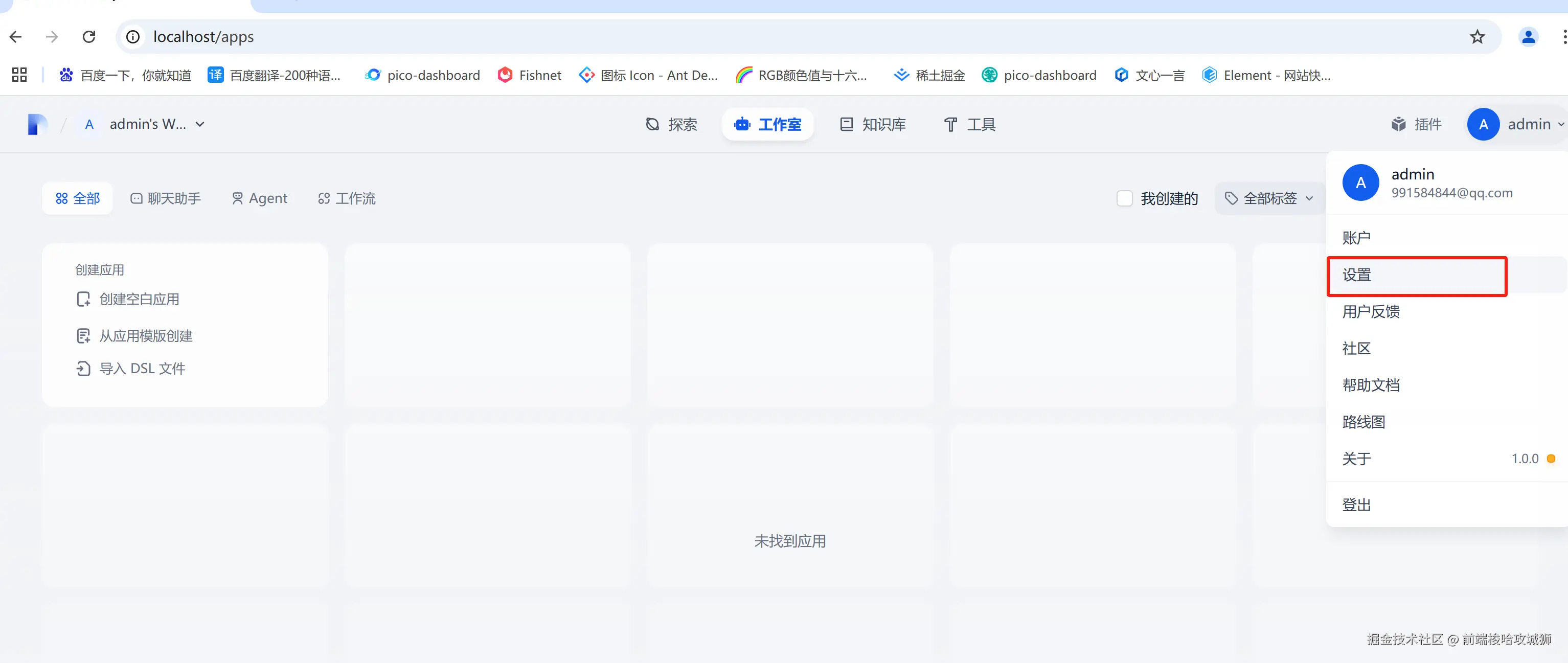Image resolution: width=1568 pixels, height=663 pixels.
Task: Click 创建空白应用 link
Action: 139,299
